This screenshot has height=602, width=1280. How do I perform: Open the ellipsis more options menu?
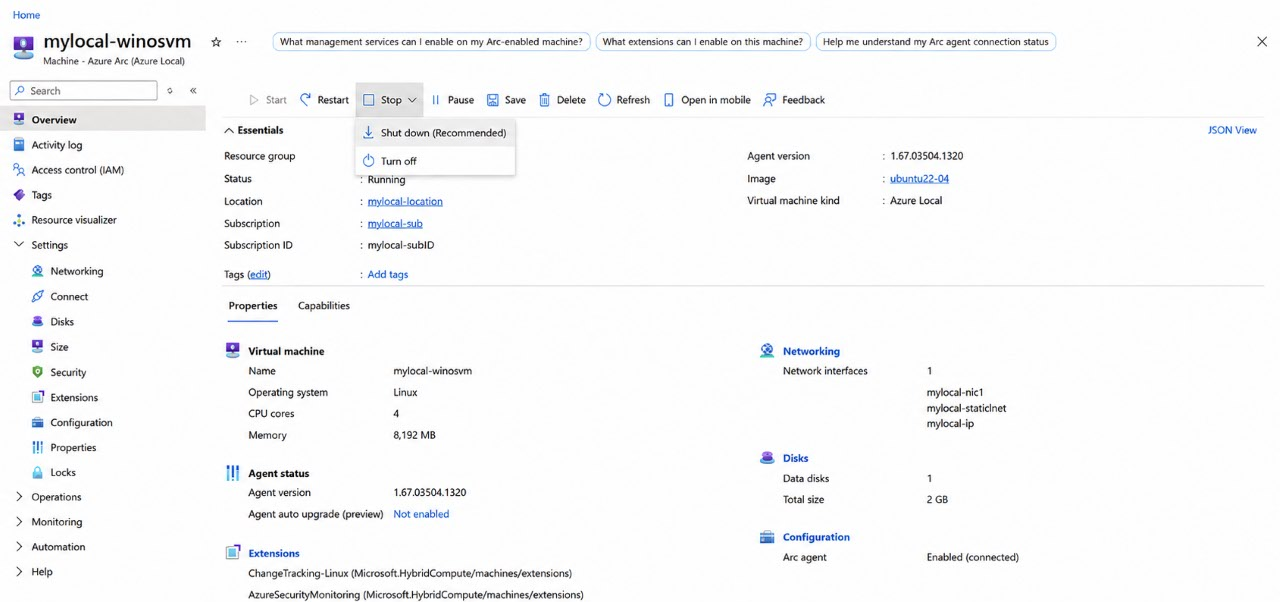click(241, 42)
